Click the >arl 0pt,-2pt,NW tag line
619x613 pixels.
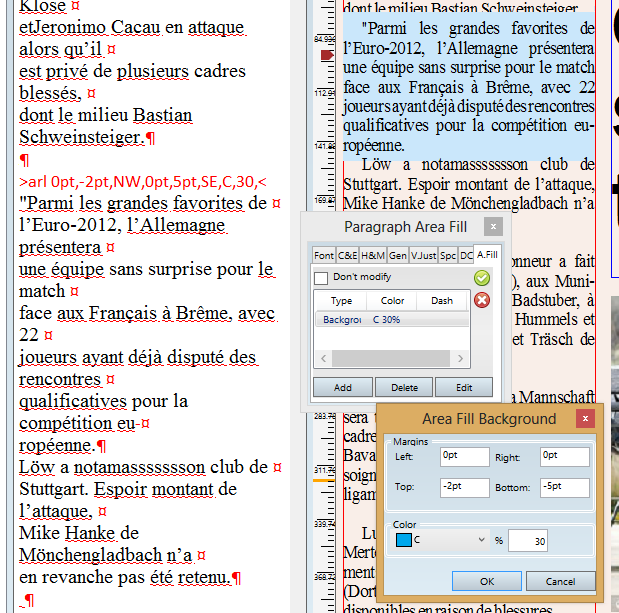tap(143, 182)
